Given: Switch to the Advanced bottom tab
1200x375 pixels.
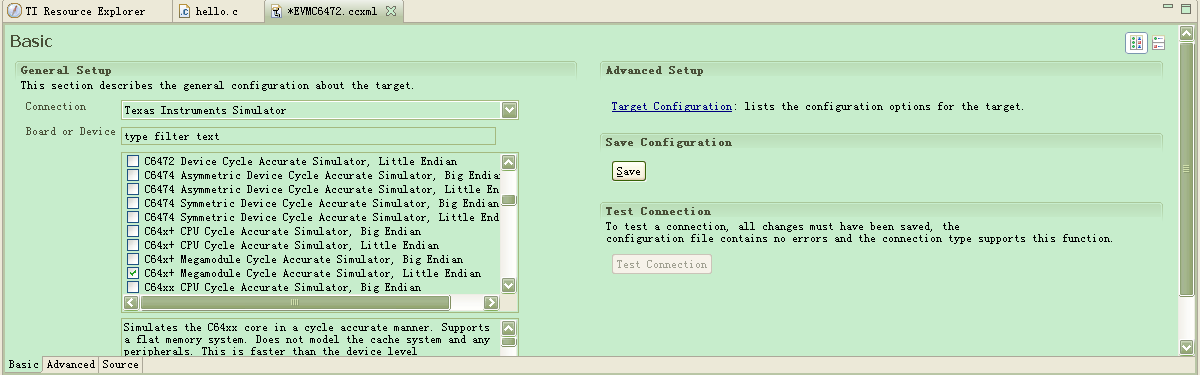Looking at the screenshot, I should click(71, 365).
